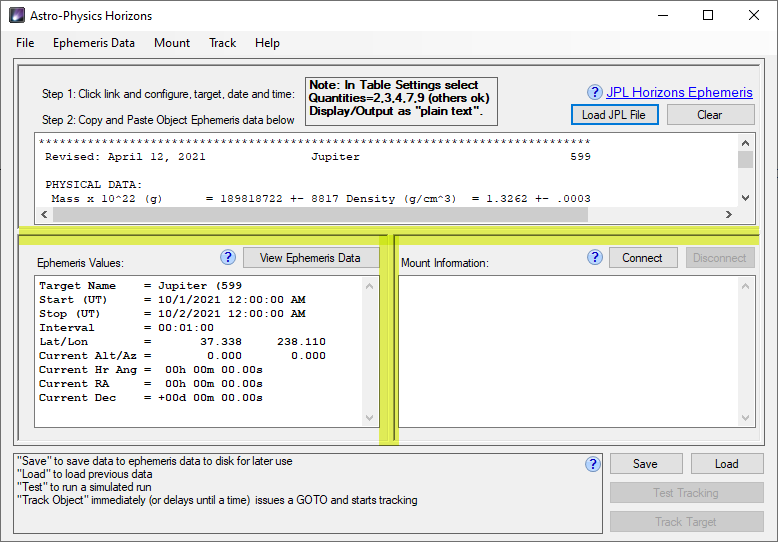
Task: Click the Note about Table Settings quantities
Action: (401, 101)
